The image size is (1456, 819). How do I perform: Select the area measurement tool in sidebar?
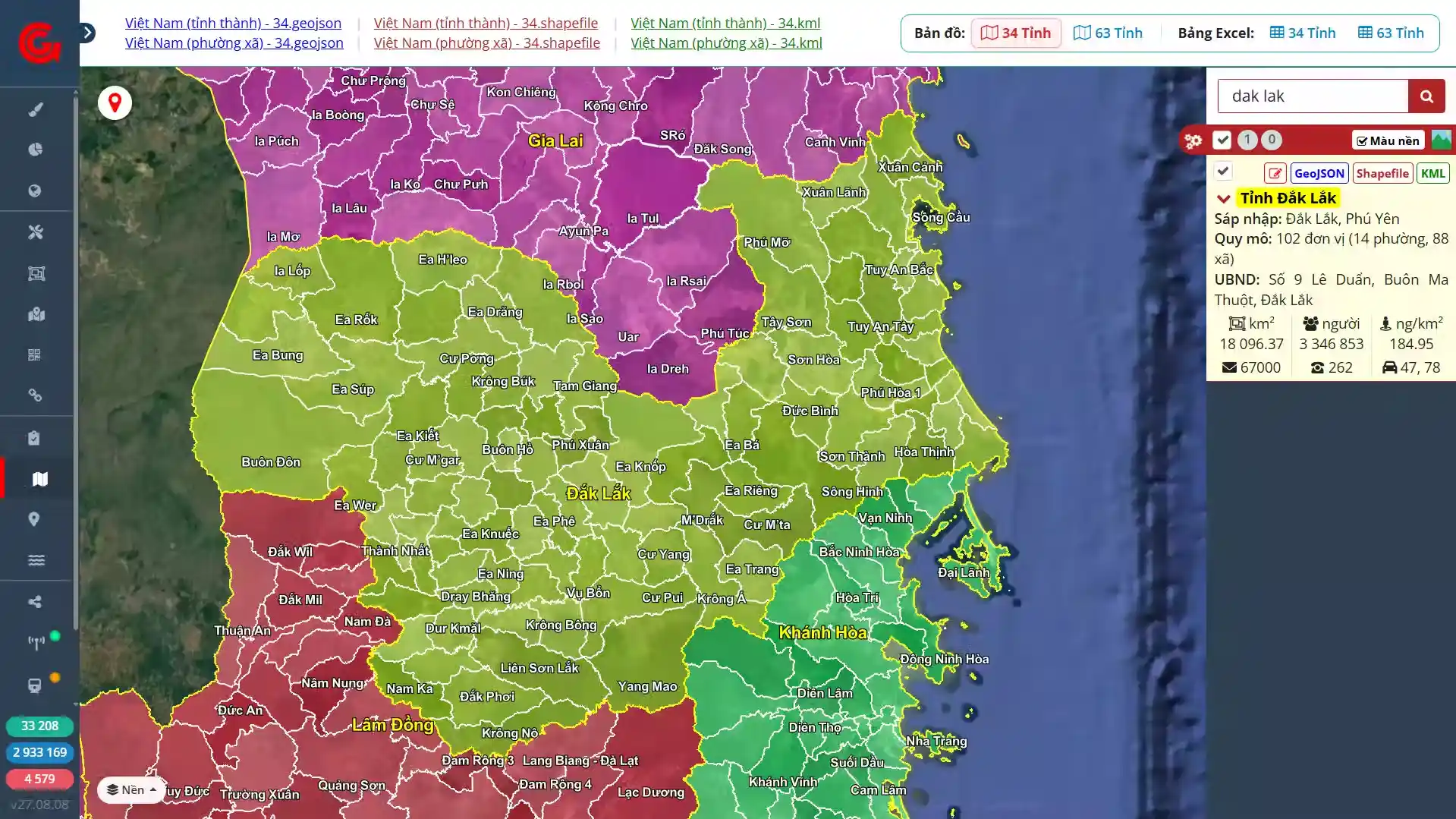(x=36, y=273)
